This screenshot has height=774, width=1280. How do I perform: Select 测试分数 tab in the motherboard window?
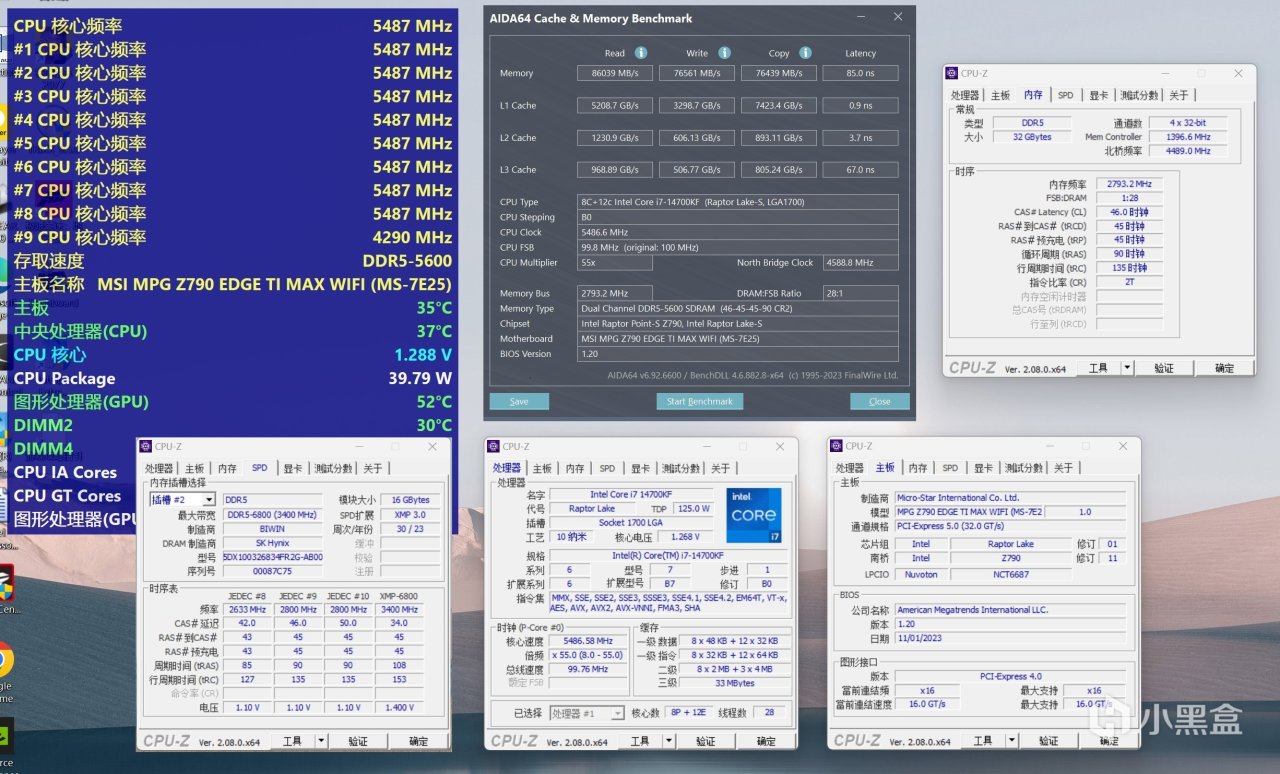[1023, 468]
